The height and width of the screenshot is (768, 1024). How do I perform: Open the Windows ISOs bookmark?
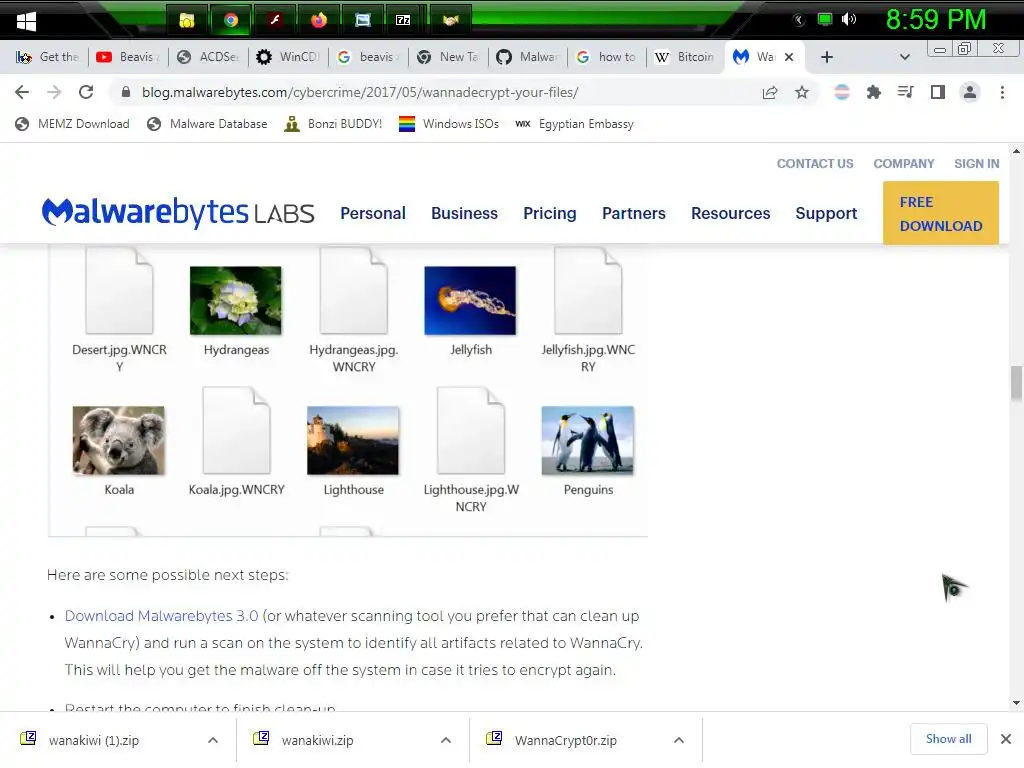449,124
